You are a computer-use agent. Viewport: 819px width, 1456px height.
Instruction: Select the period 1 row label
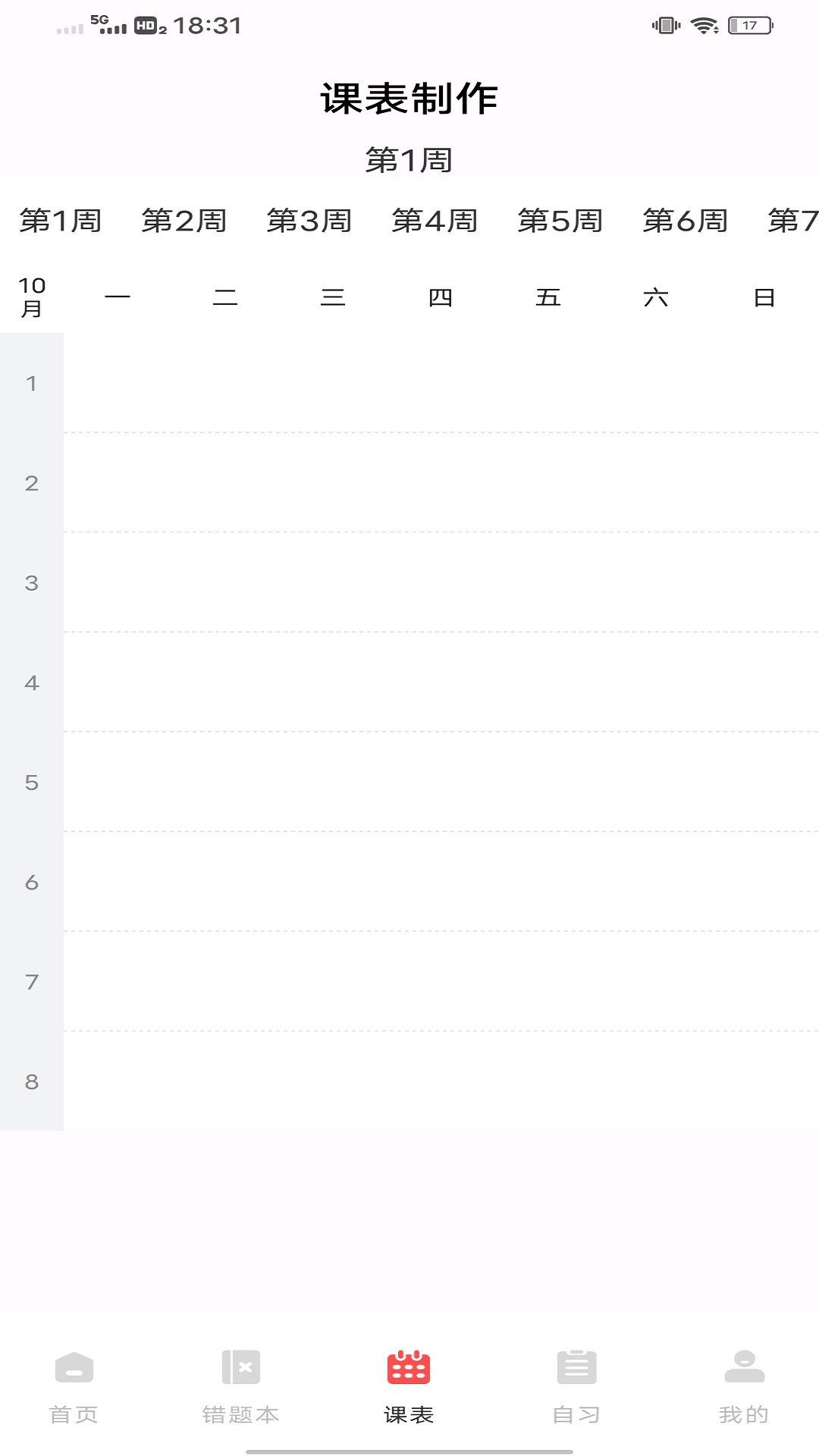click(x=32, y=383)
